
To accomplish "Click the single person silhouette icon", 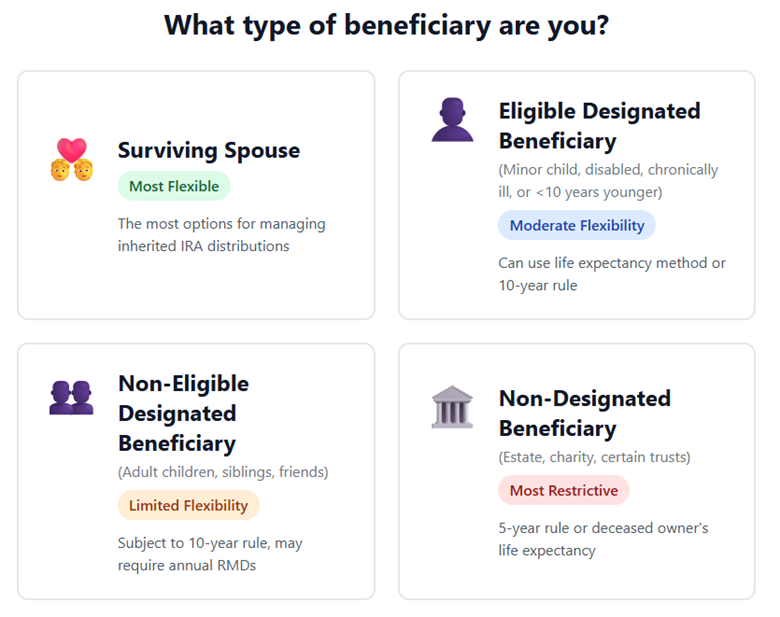I will [452, 120].
